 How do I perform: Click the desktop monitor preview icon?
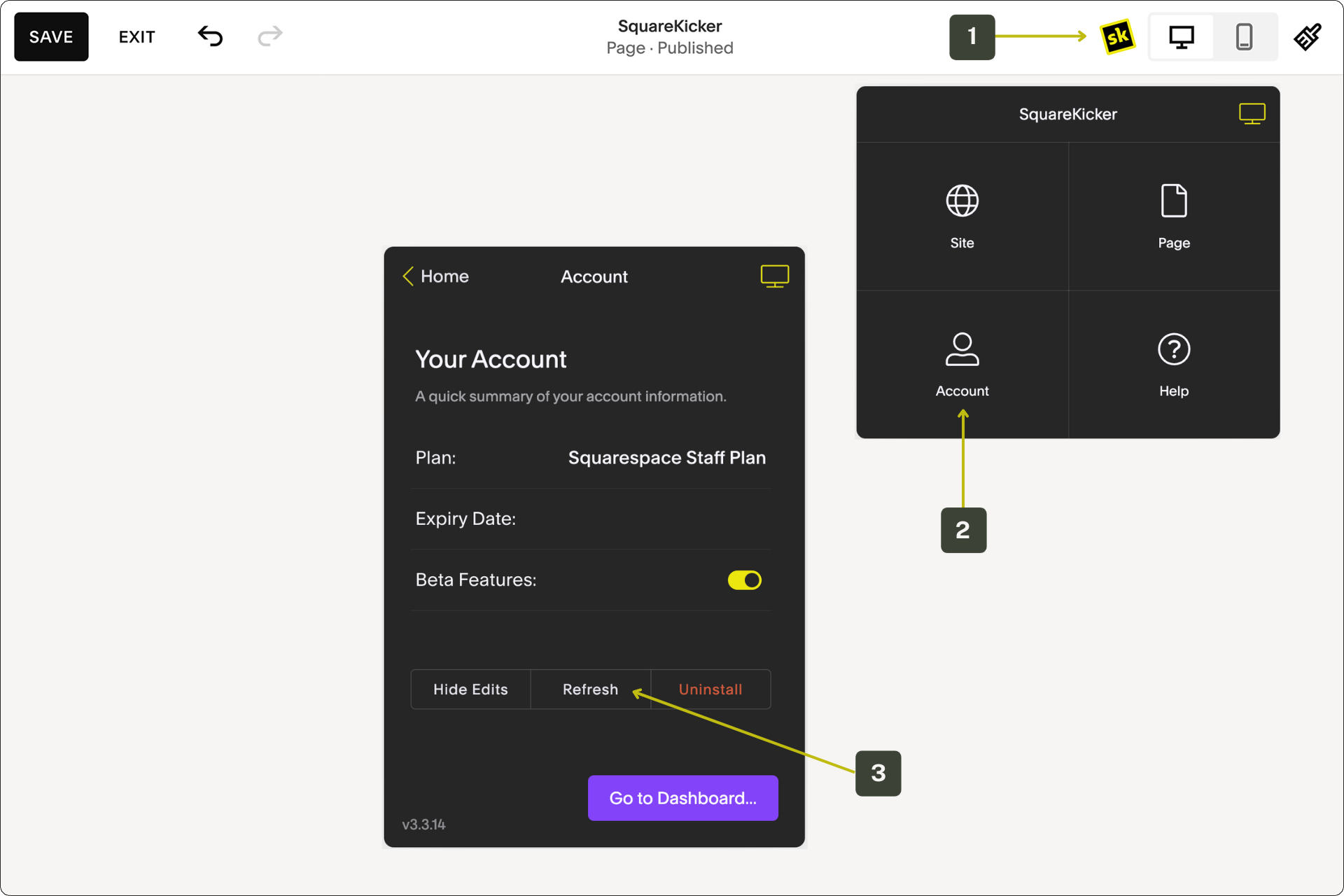(1182, 37)
